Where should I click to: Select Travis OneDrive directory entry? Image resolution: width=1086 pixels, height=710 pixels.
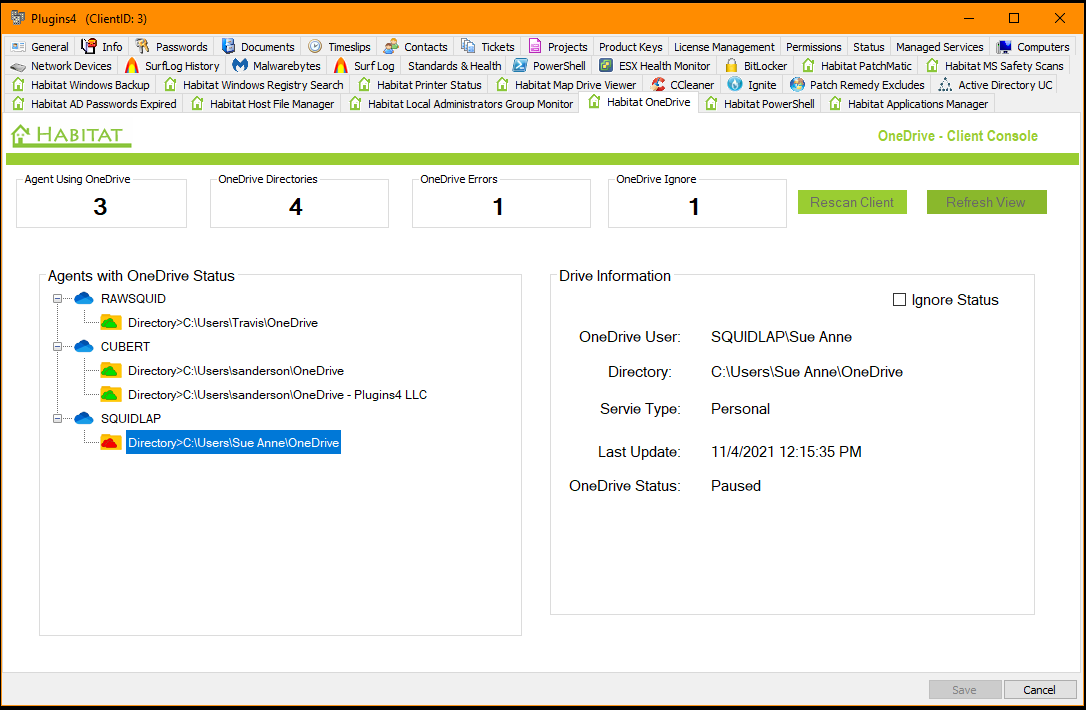tap(223, 323)
